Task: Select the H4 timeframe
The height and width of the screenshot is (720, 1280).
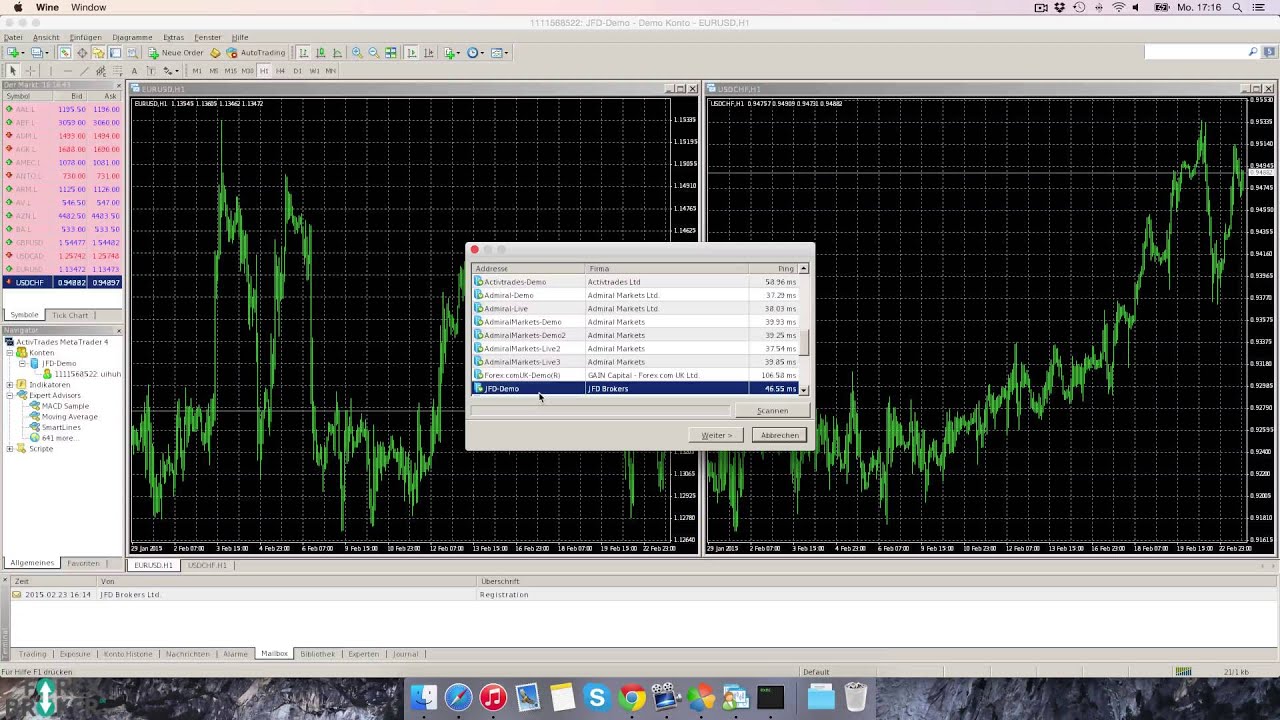Action: [x=280, y=71]
